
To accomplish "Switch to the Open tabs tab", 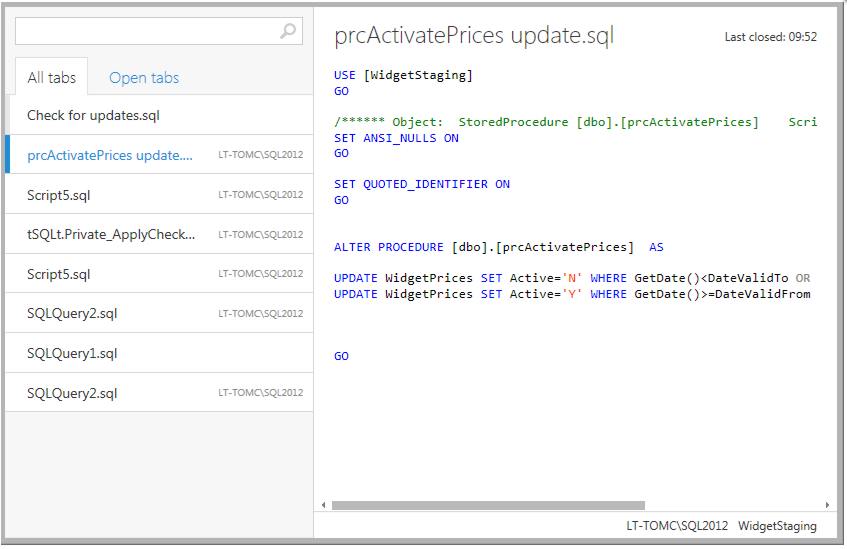I will click(x=144, y=78).
